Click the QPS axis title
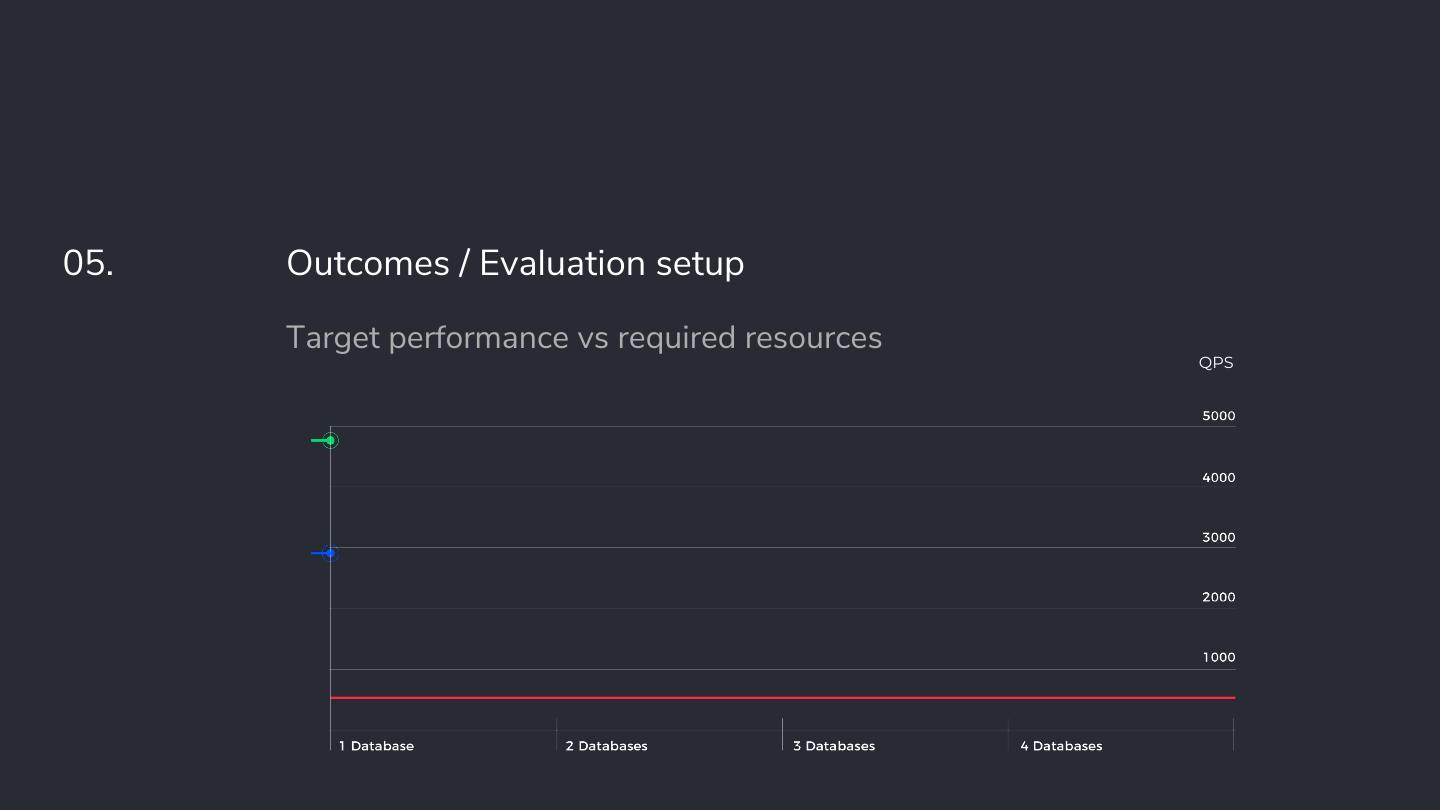The image size is (1440, 810). (x=1216, y=362)
